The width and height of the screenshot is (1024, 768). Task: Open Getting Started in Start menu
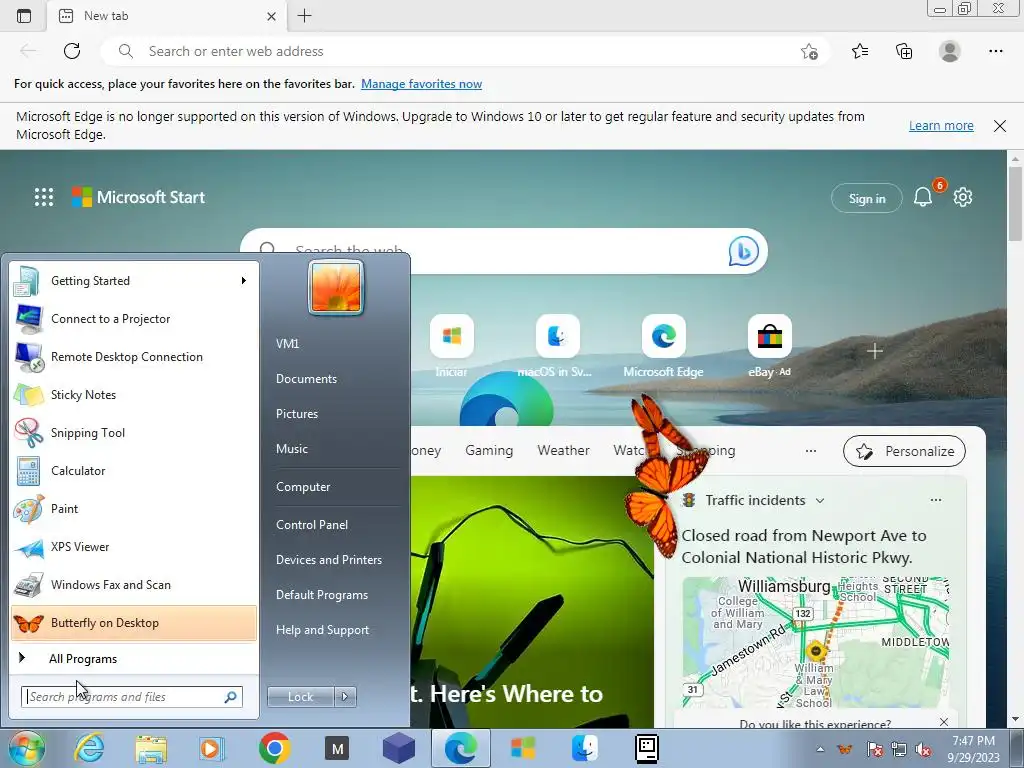(x=134, y=281)
